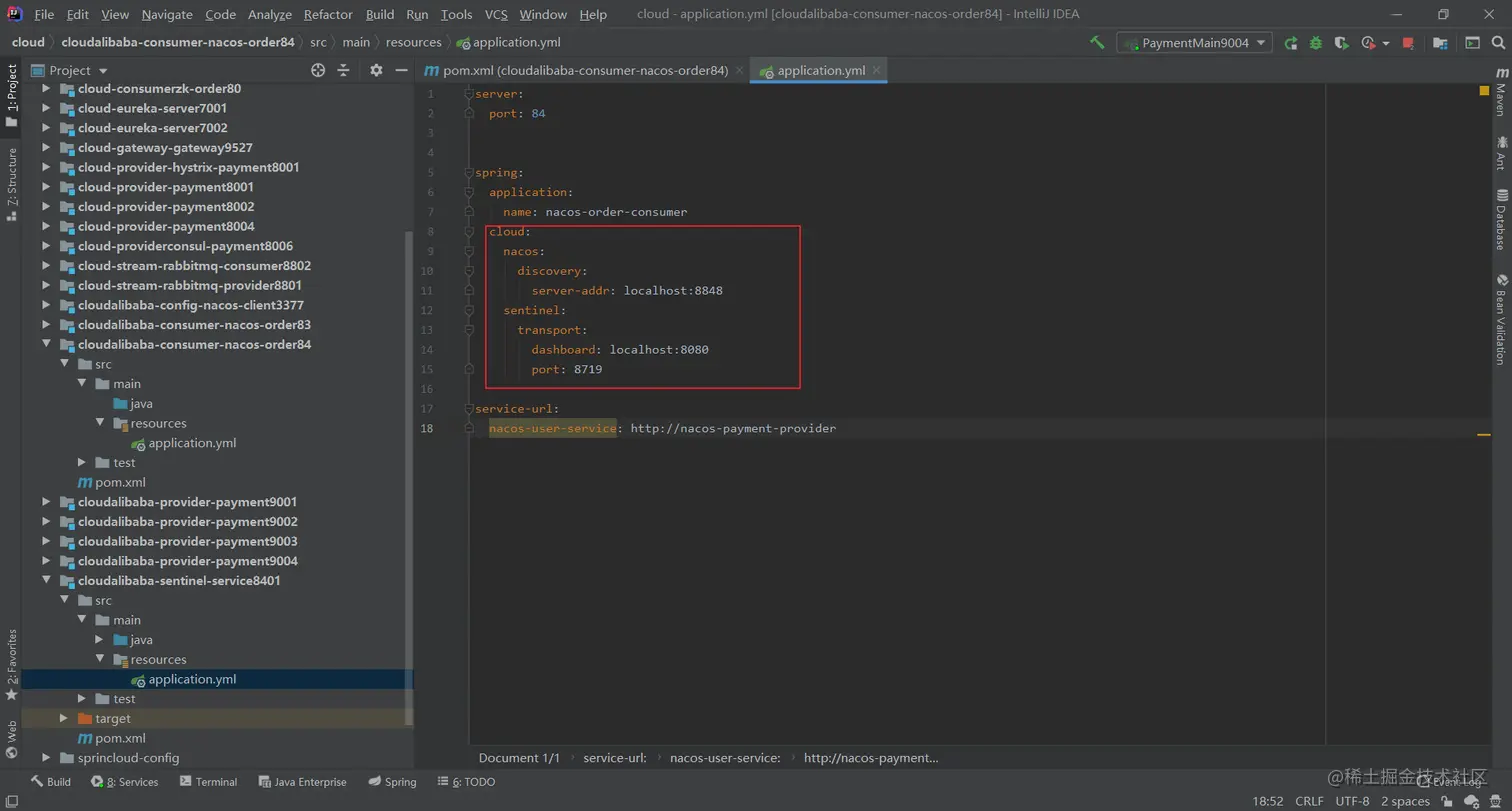Open Project panel settings gear
Image resolution: width=1512 pixels, height=811 pixels.
(x=376, y=70)
